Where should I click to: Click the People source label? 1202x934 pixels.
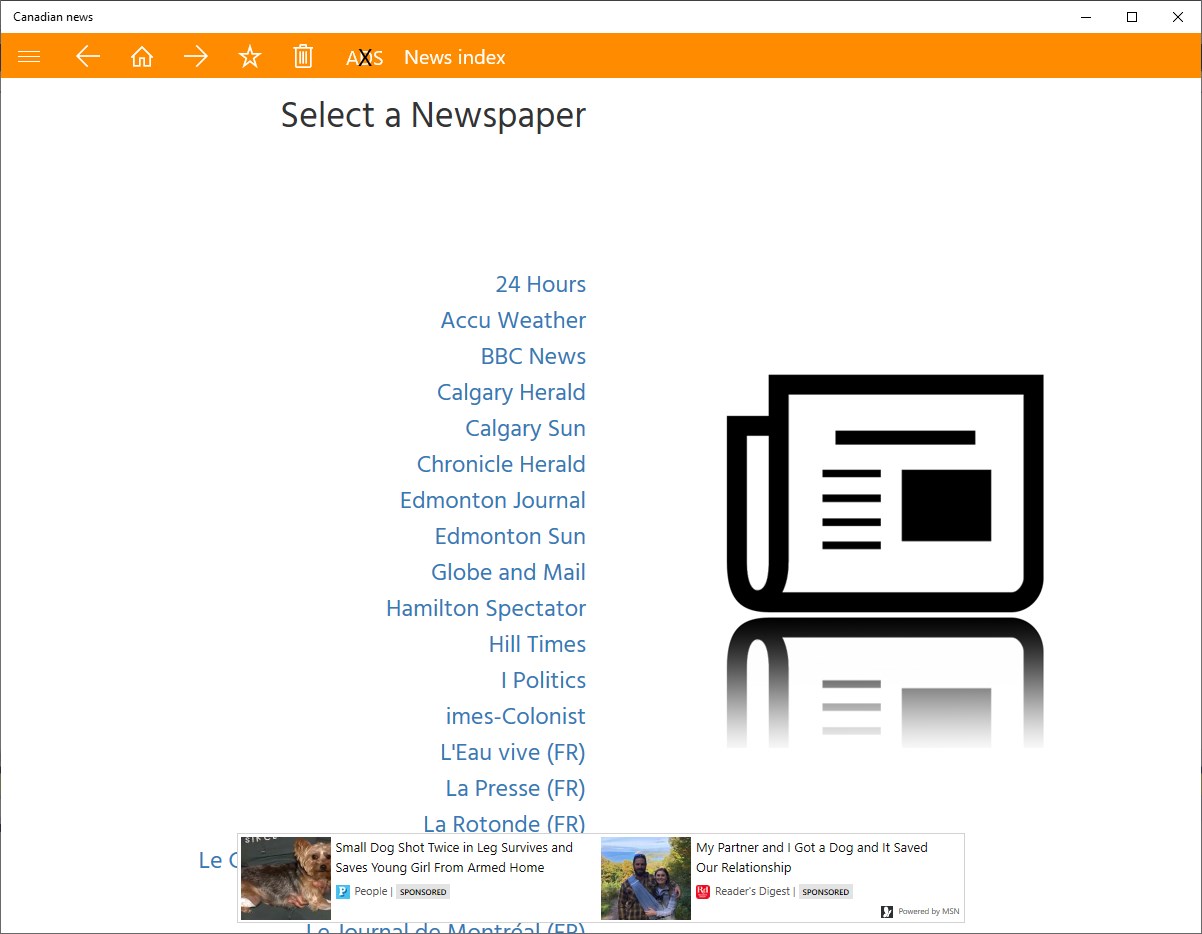coord(370,891)
